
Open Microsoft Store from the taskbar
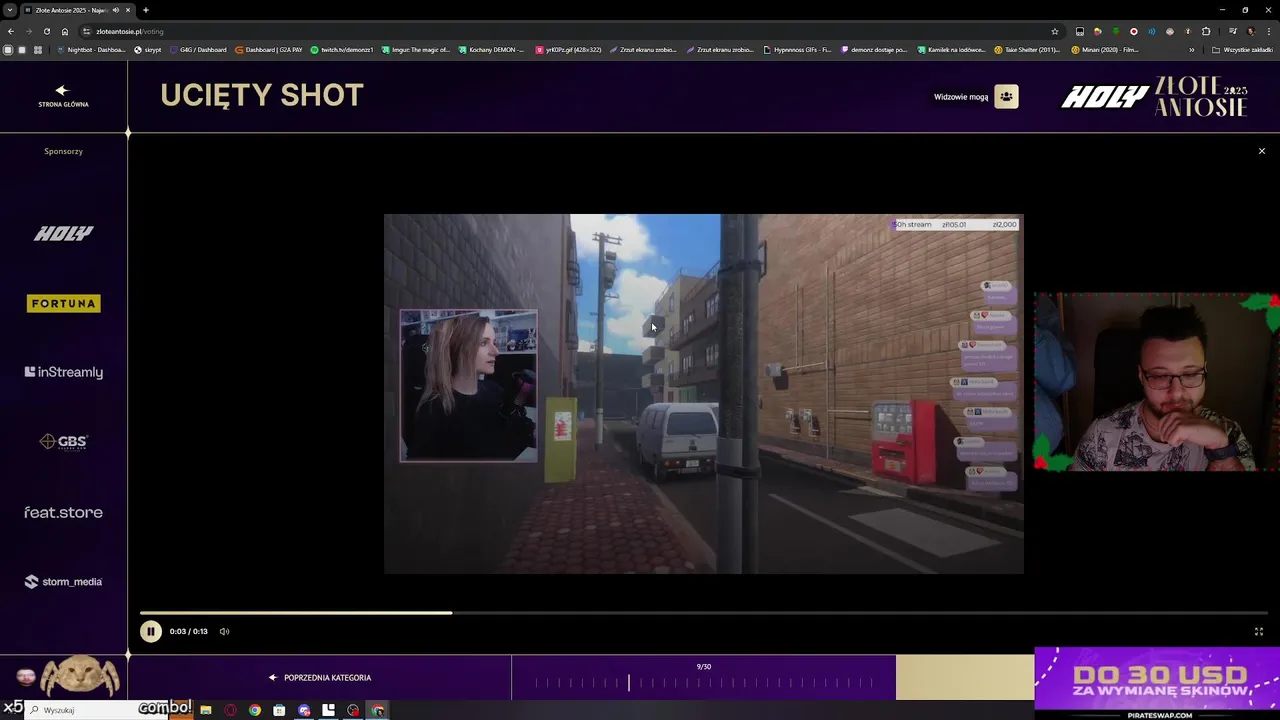pos(279,710)
